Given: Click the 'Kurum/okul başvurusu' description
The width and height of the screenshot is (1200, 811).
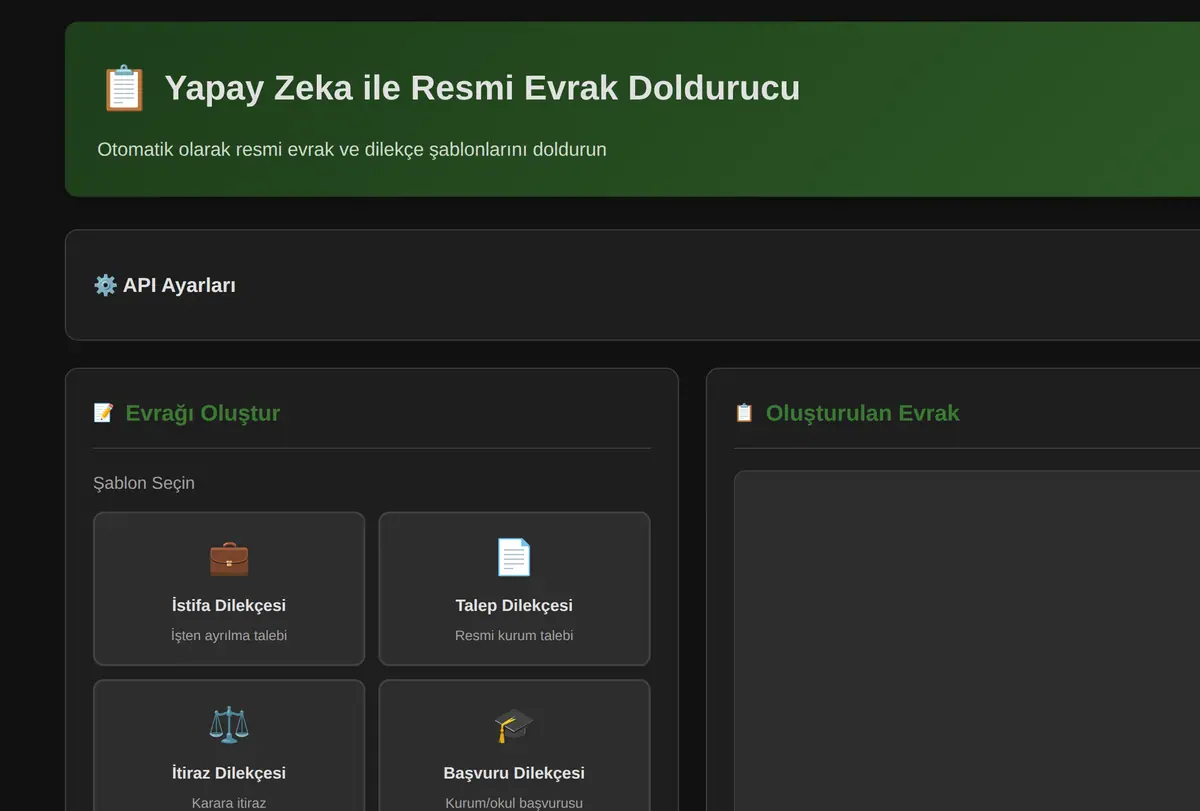Looking at the screenshot, I should 514,803.
